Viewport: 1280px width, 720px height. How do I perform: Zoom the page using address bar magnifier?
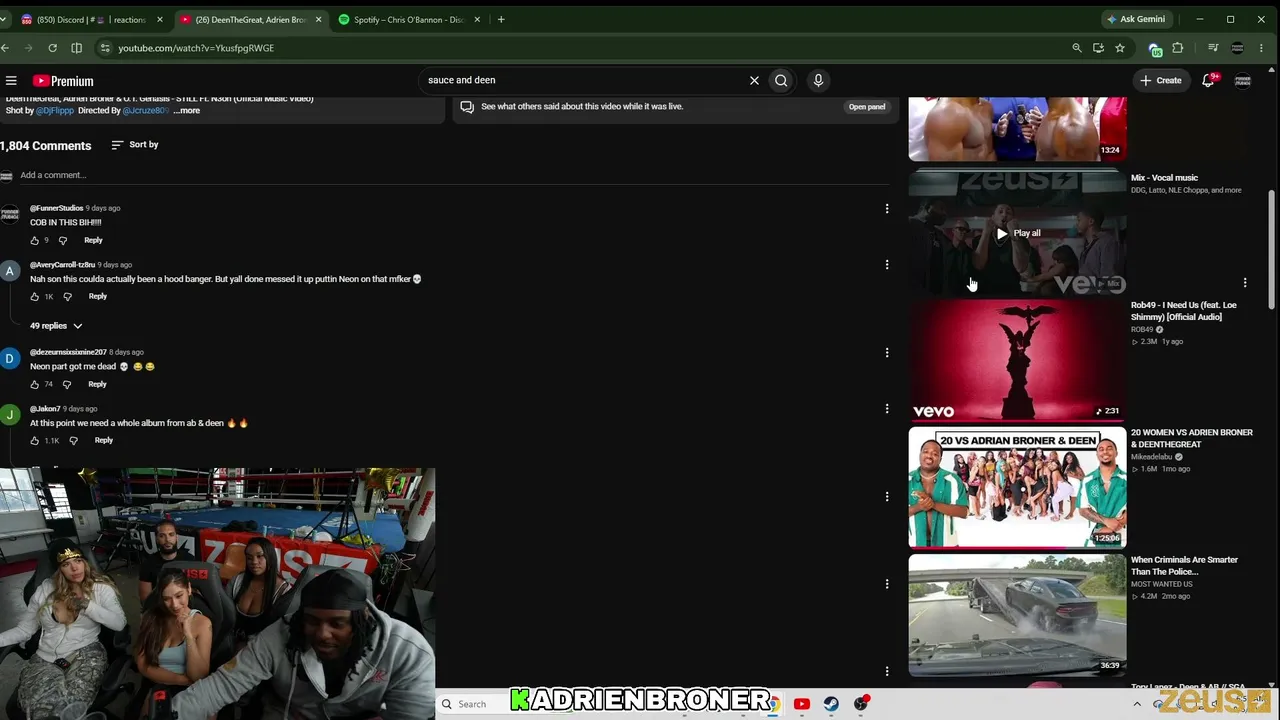coord(1077,48)
